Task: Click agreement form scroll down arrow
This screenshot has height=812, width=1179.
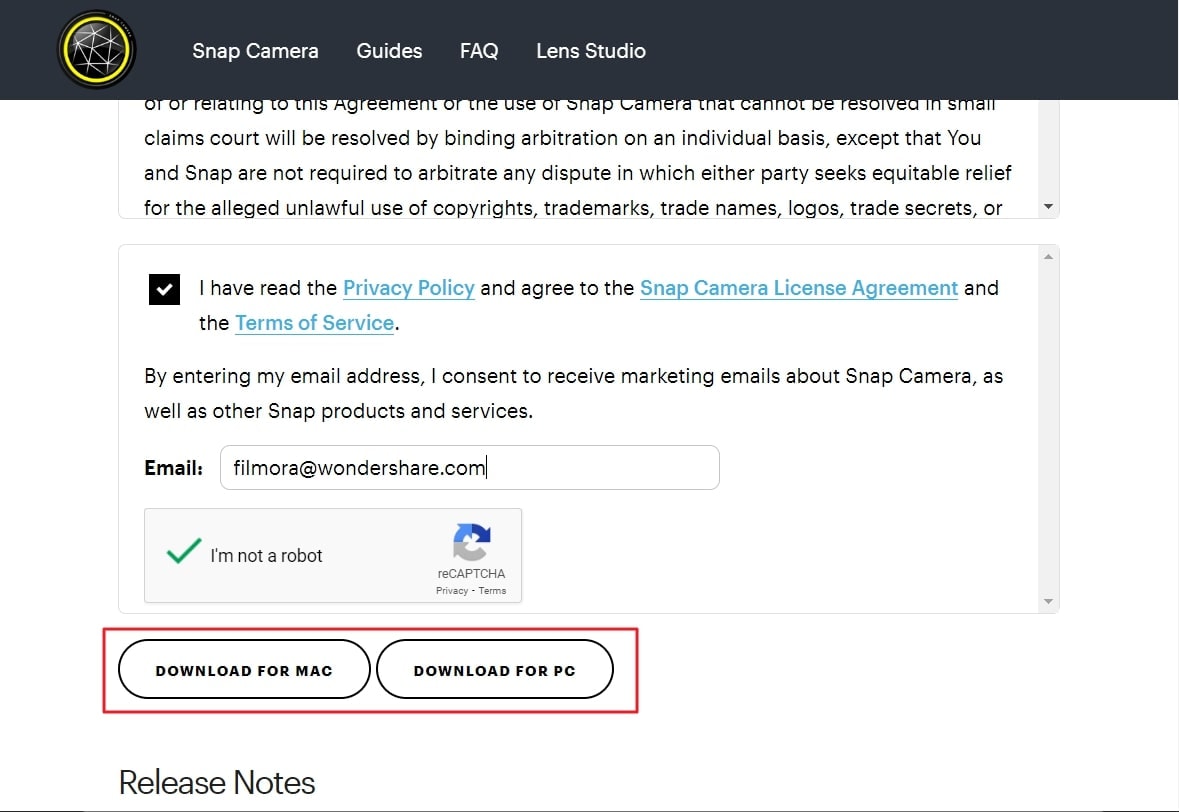Action: (x=1048, y=601)
